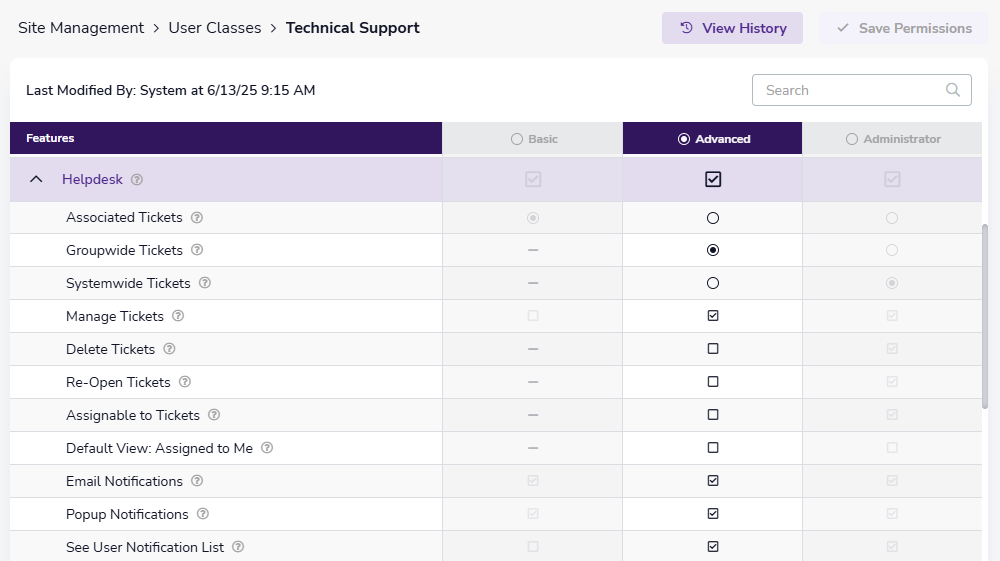The image size is (1000, 561).
Task: Click help icon beside Re-Open Tickets
Action: click(x=185, y=382)
